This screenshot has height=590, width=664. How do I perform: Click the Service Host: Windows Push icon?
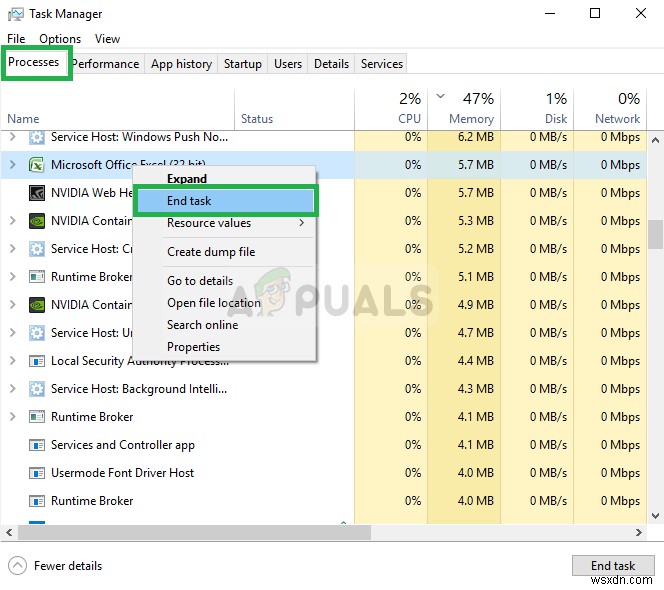pos(37,137)
